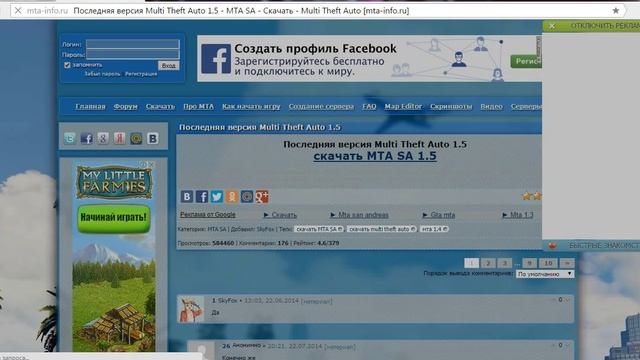This screenshot has height=360, width=640.
Task: Go to comments page 10
Action: tap(548, 263)
